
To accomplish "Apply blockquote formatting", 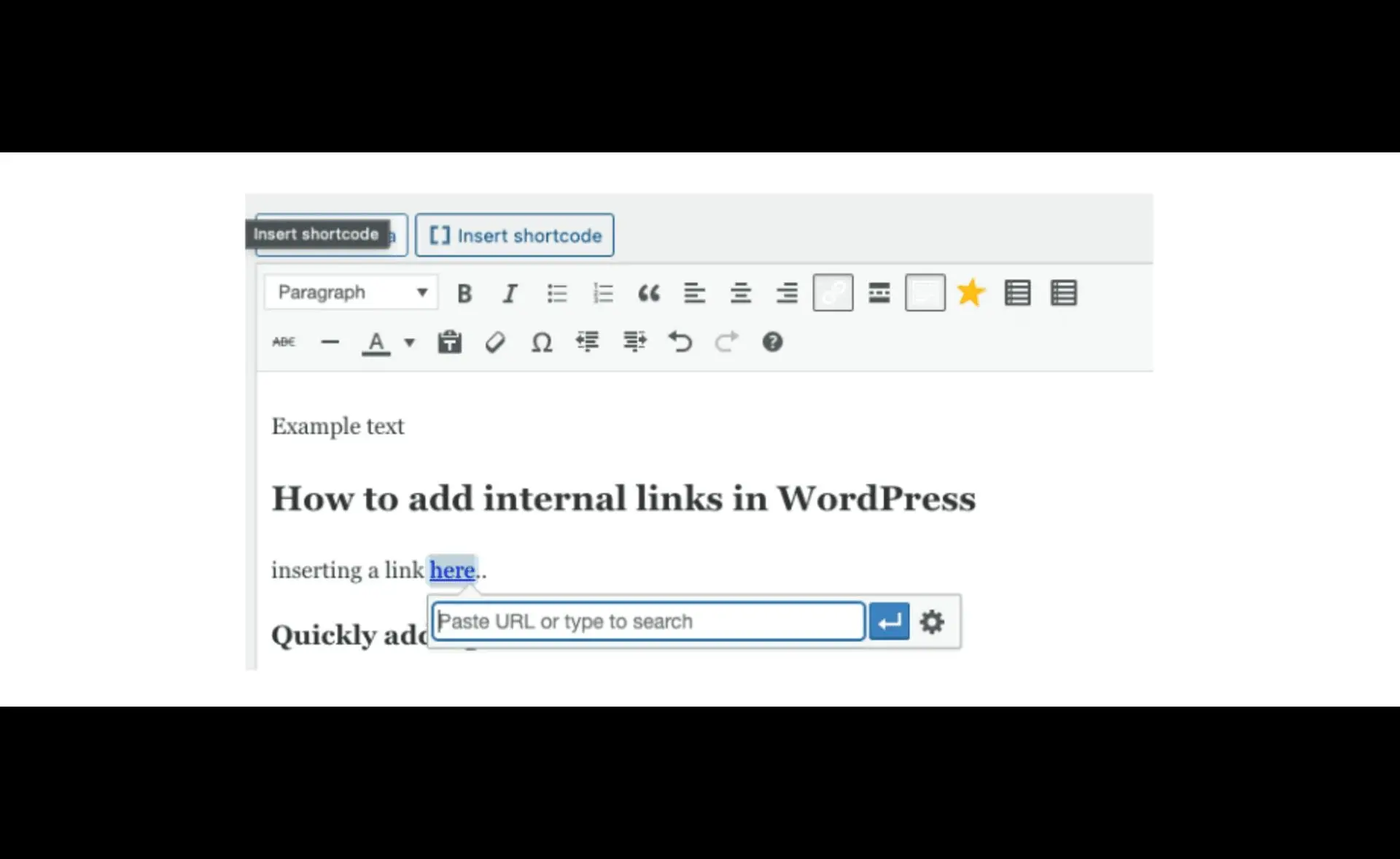I will pyautogui.click(x=649, y=293).
